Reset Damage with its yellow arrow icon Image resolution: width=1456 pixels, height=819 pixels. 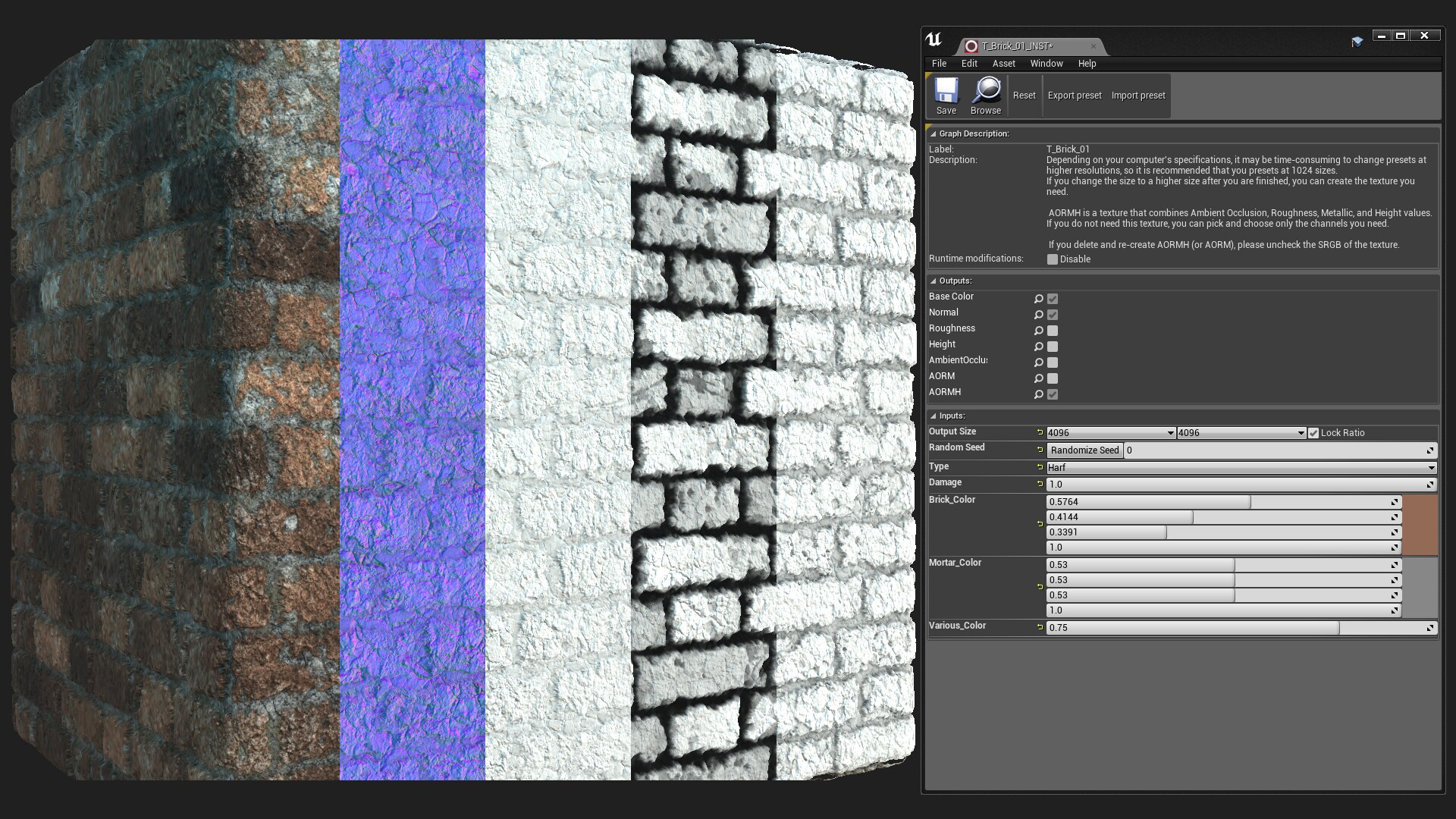[x=1040, y=483]
